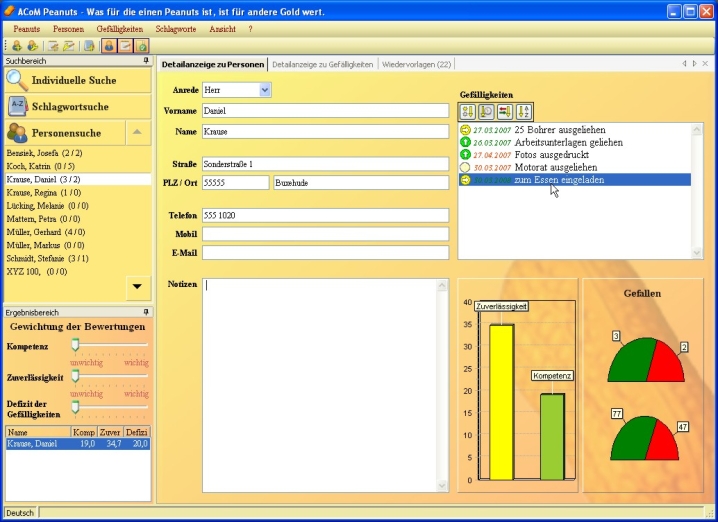Click into the Mobil input field
Viewport: 718px width, 522px height.
pos(325,234)
